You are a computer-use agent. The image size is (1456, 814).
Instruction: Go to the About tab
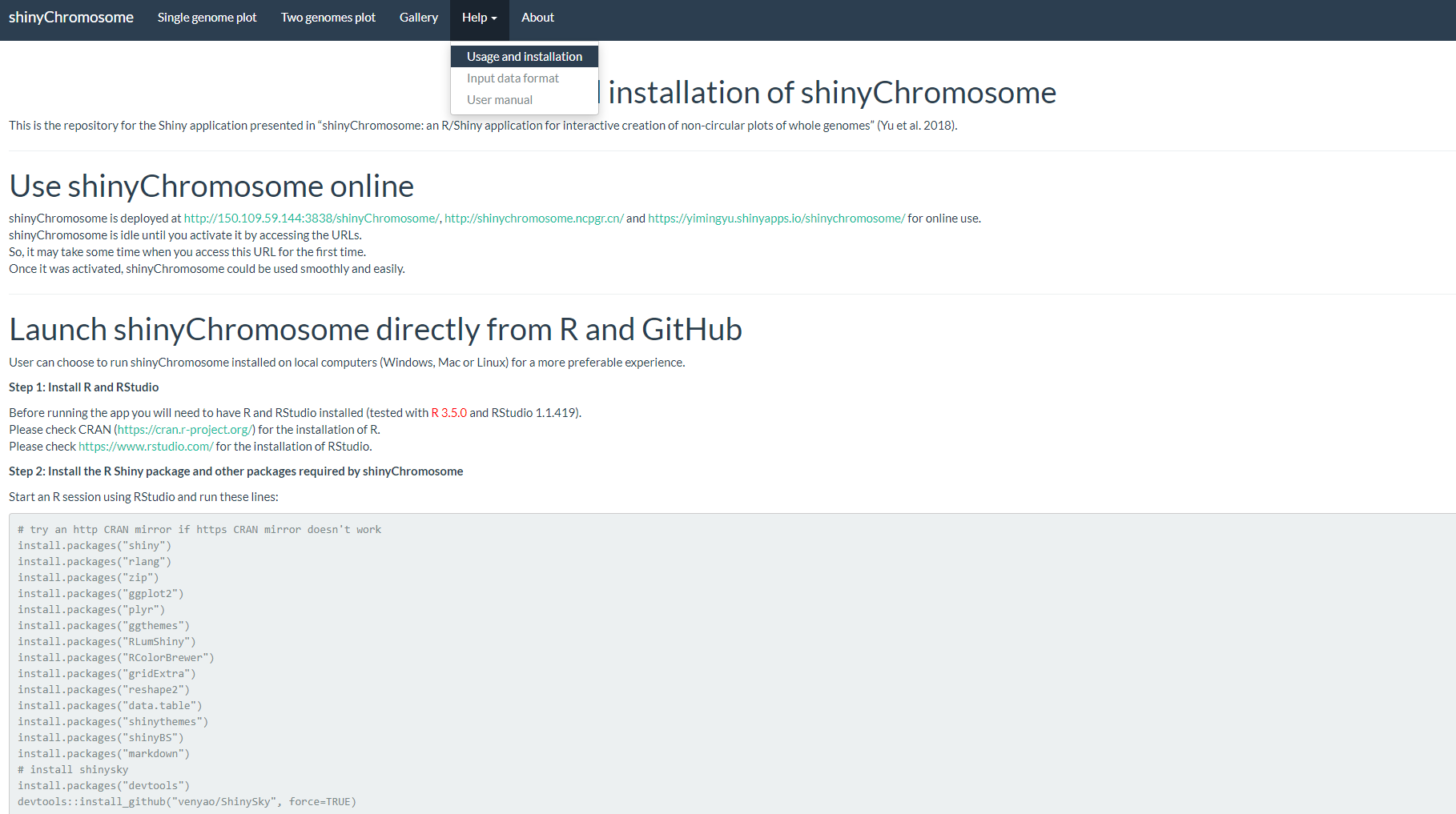537,18
